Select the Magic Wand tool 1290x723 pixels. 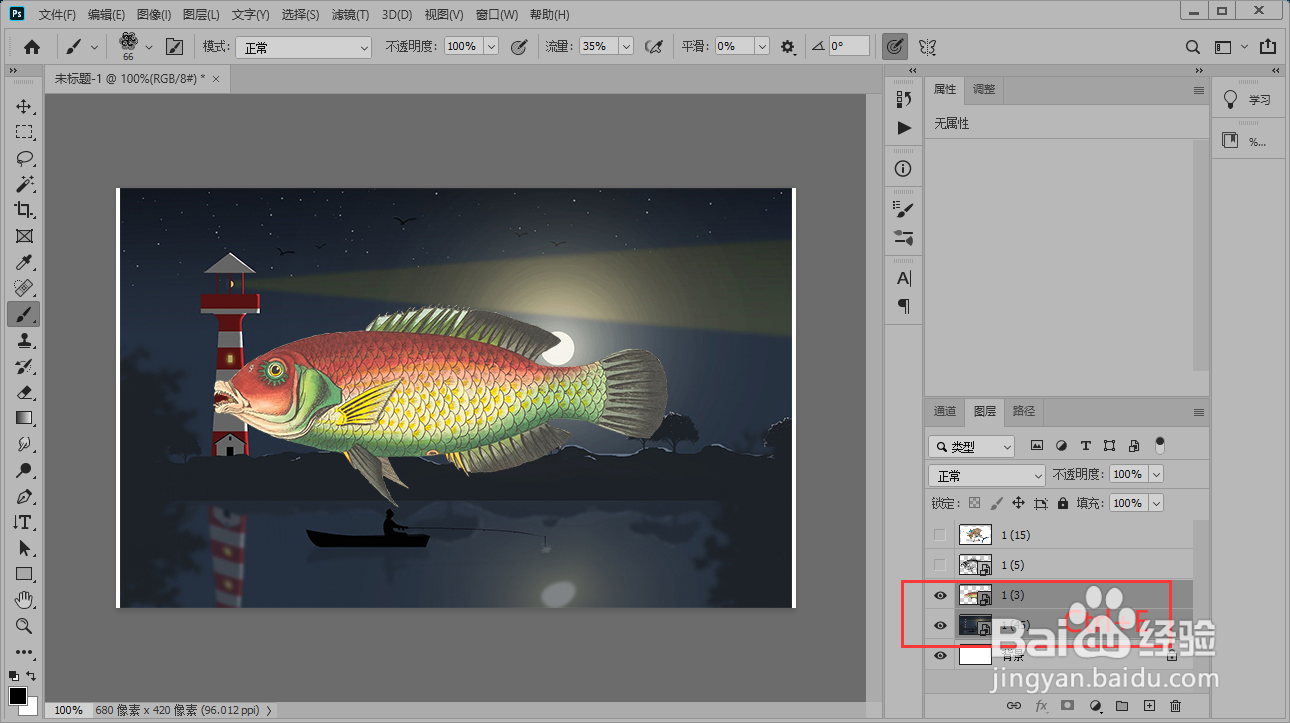[24, 184]
